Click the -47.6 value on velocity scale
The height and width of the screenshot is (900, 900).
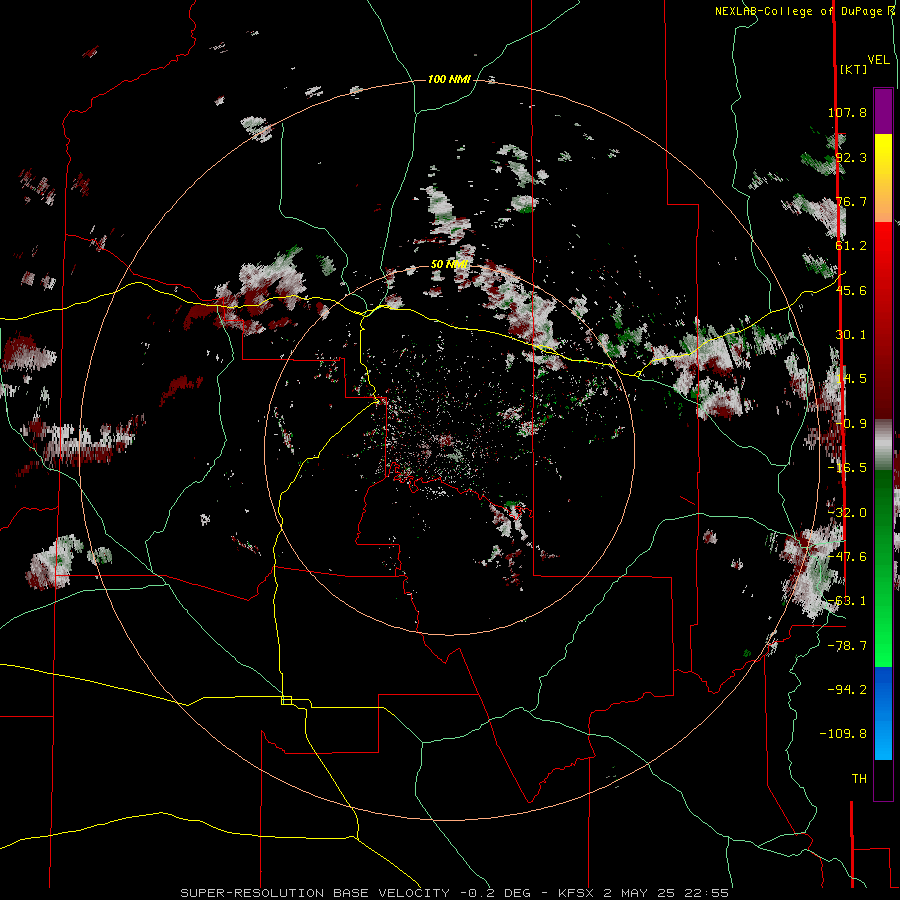pos(847,557)
